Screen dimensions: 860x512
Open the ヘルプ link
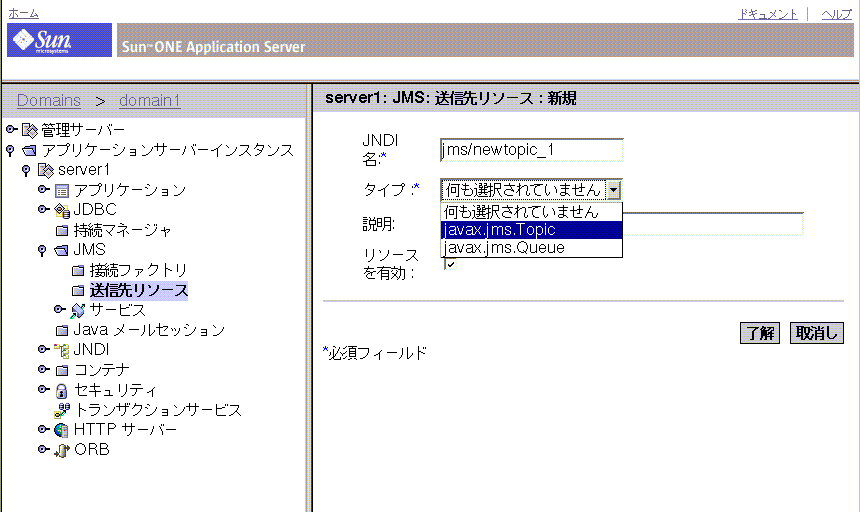[836, 14]
